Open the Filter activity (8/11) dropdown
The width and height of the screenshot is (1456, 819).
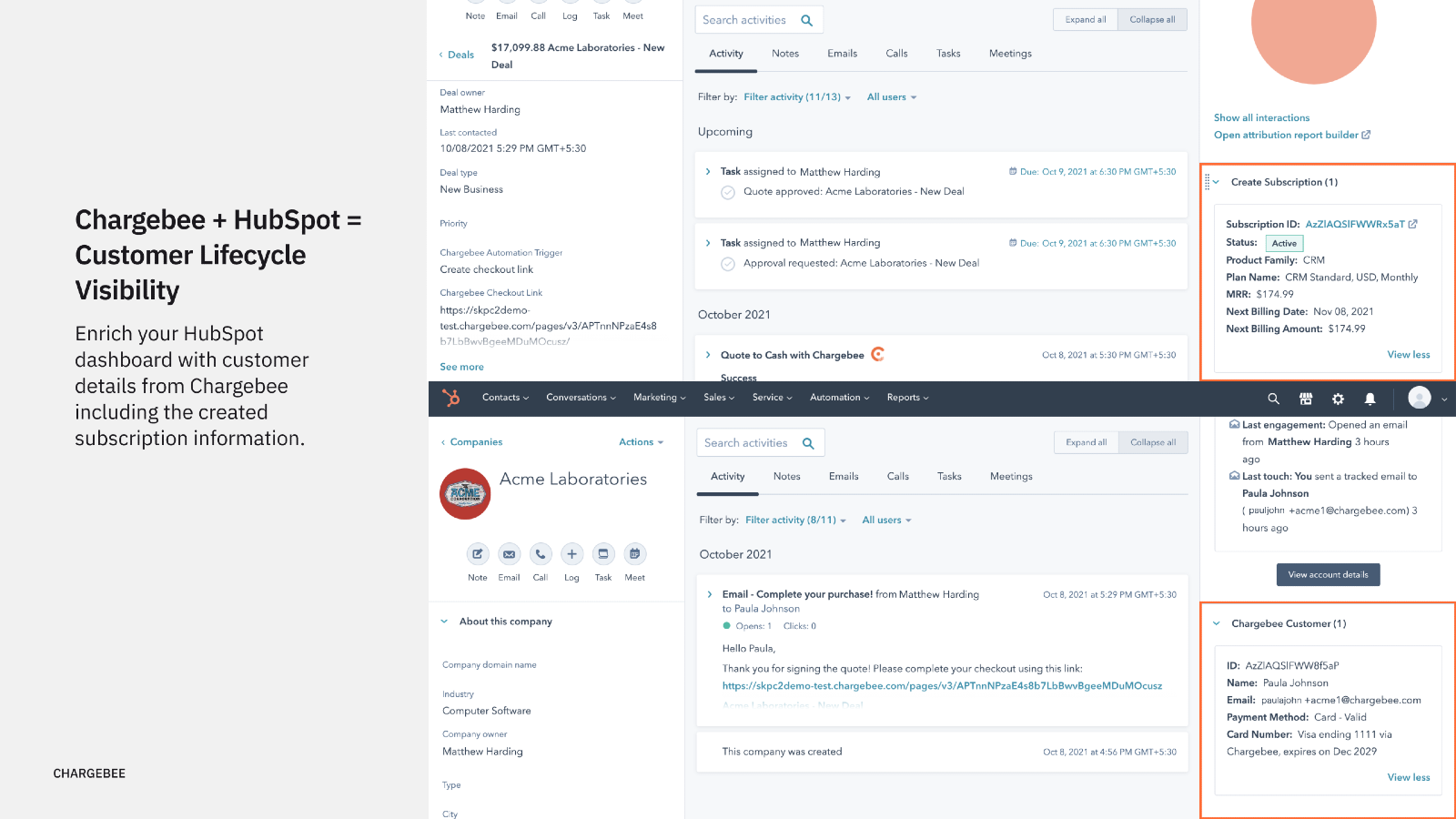(x=795, y=521)
